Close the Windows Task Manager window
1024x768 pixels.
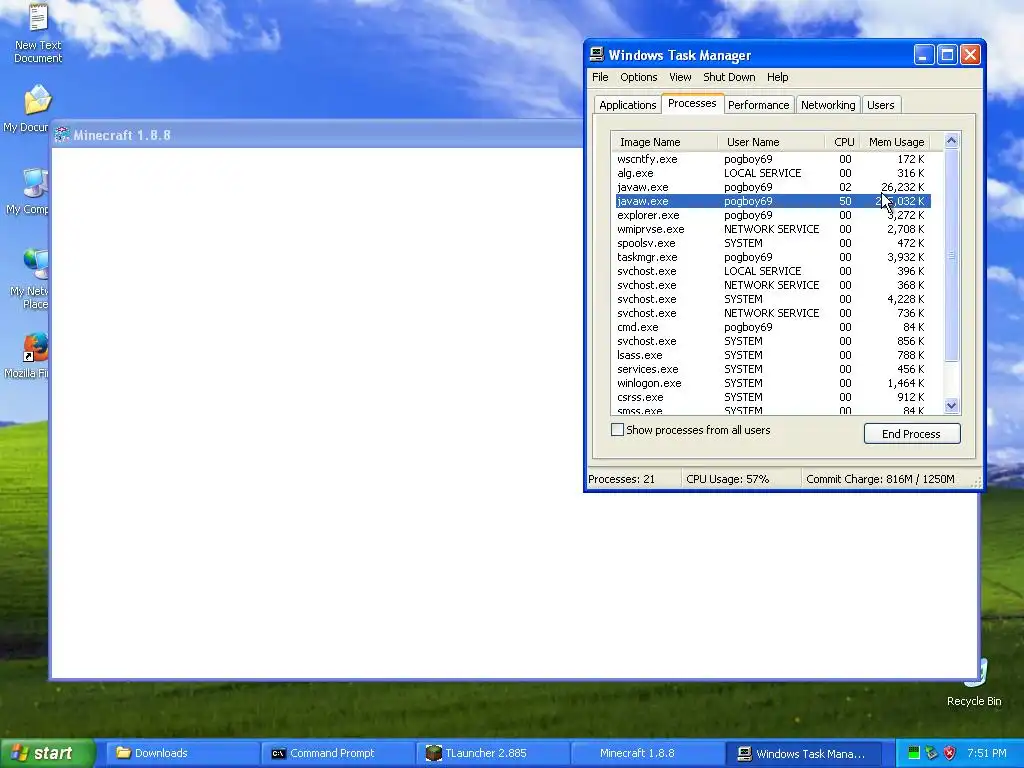click(970, 55)
